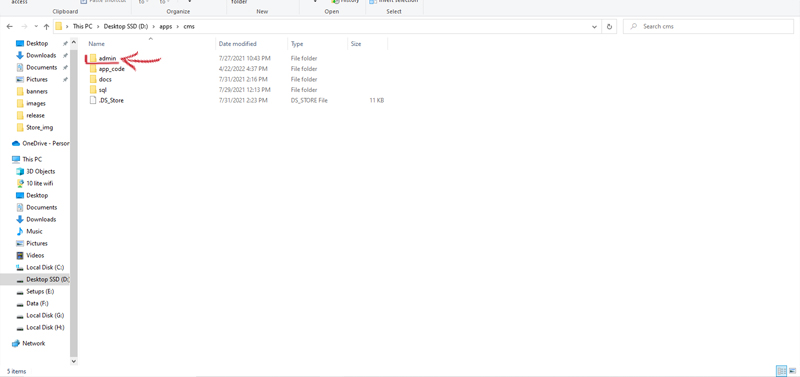
Task: Focus the Search cms box
Action: 708,27
